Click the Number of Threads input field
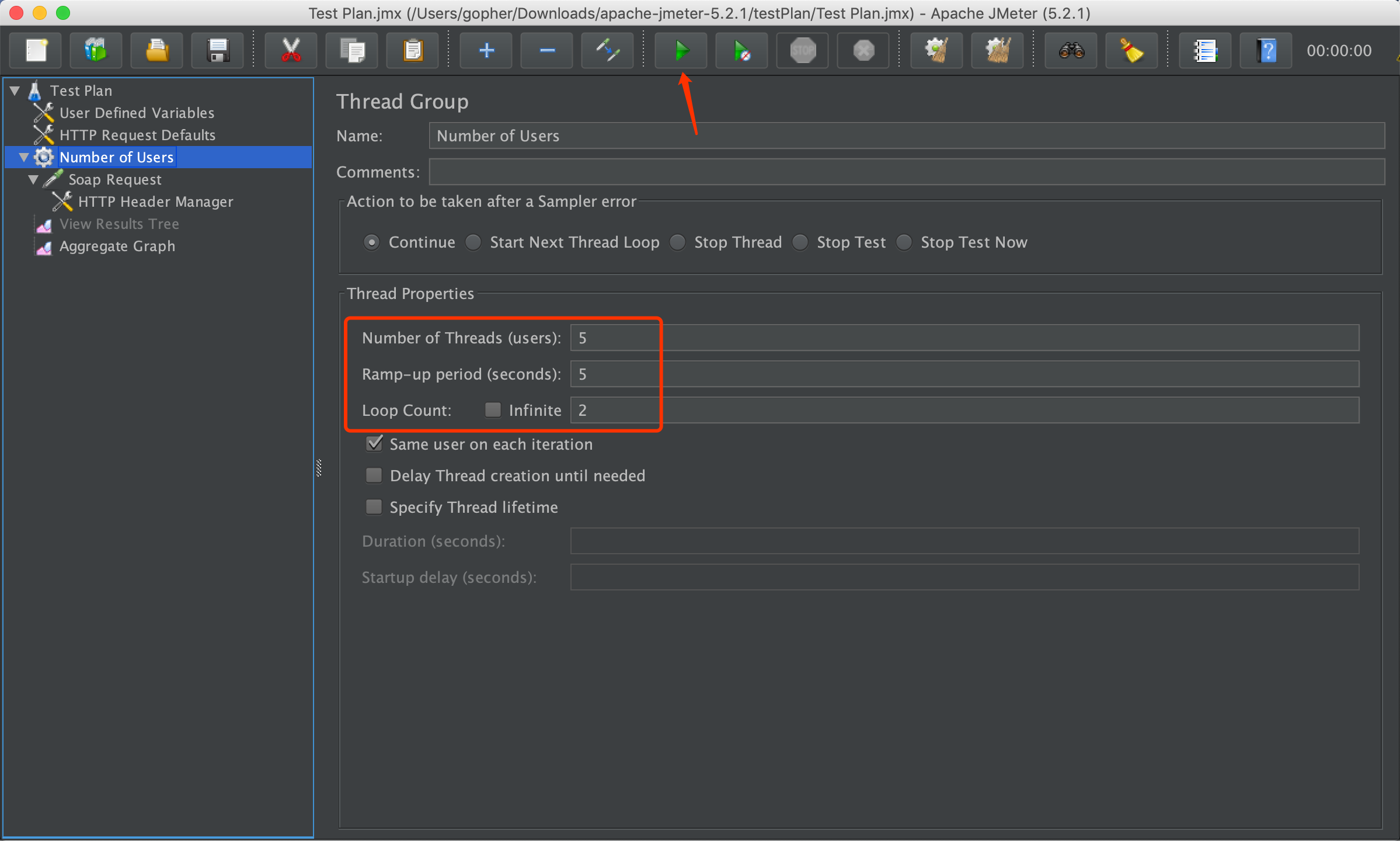Viewport: 1400px width, 841px height. [x=963, y=338]
